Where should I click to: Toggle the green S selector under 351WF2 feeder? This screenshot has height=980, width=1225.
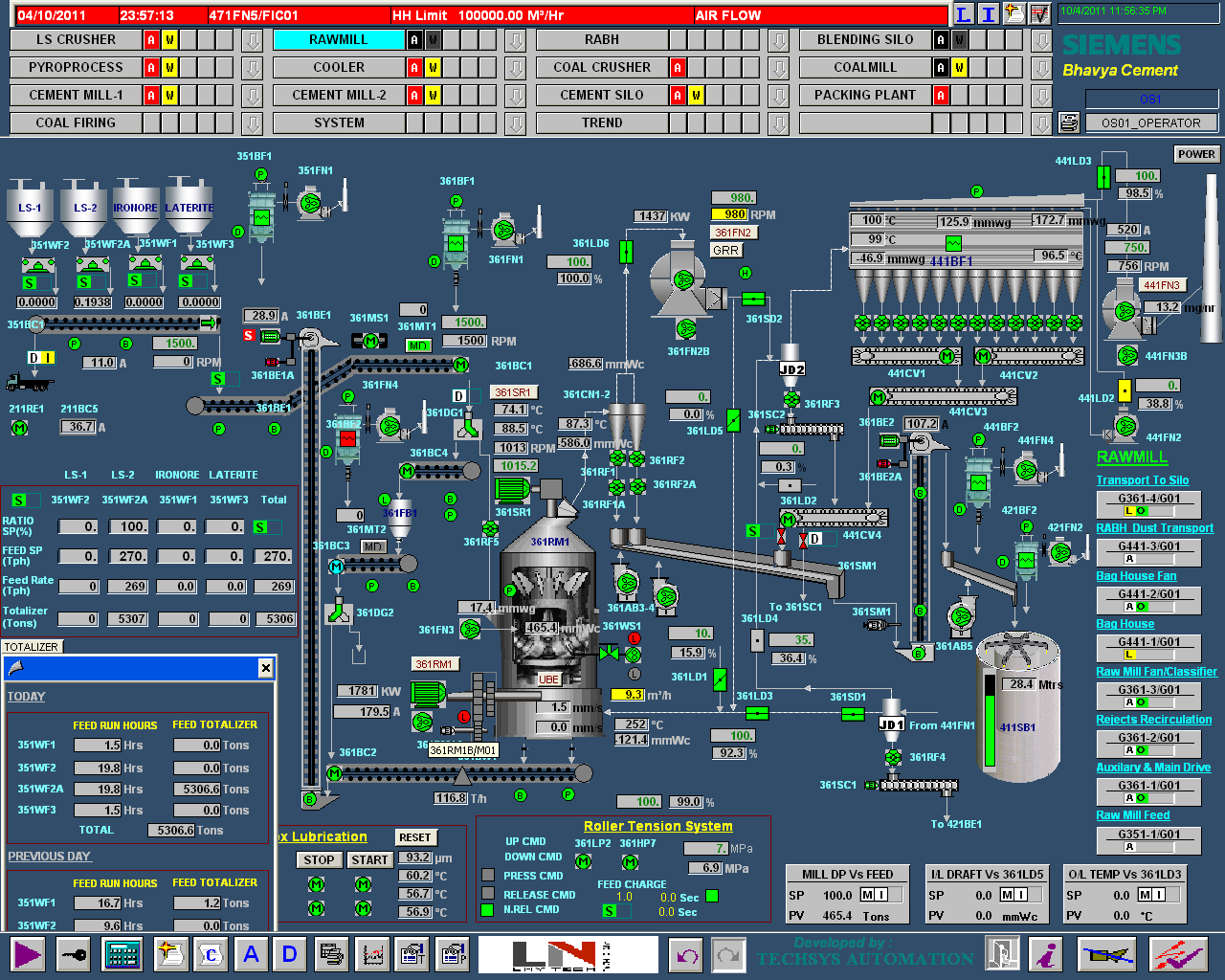tap(36, 283)
